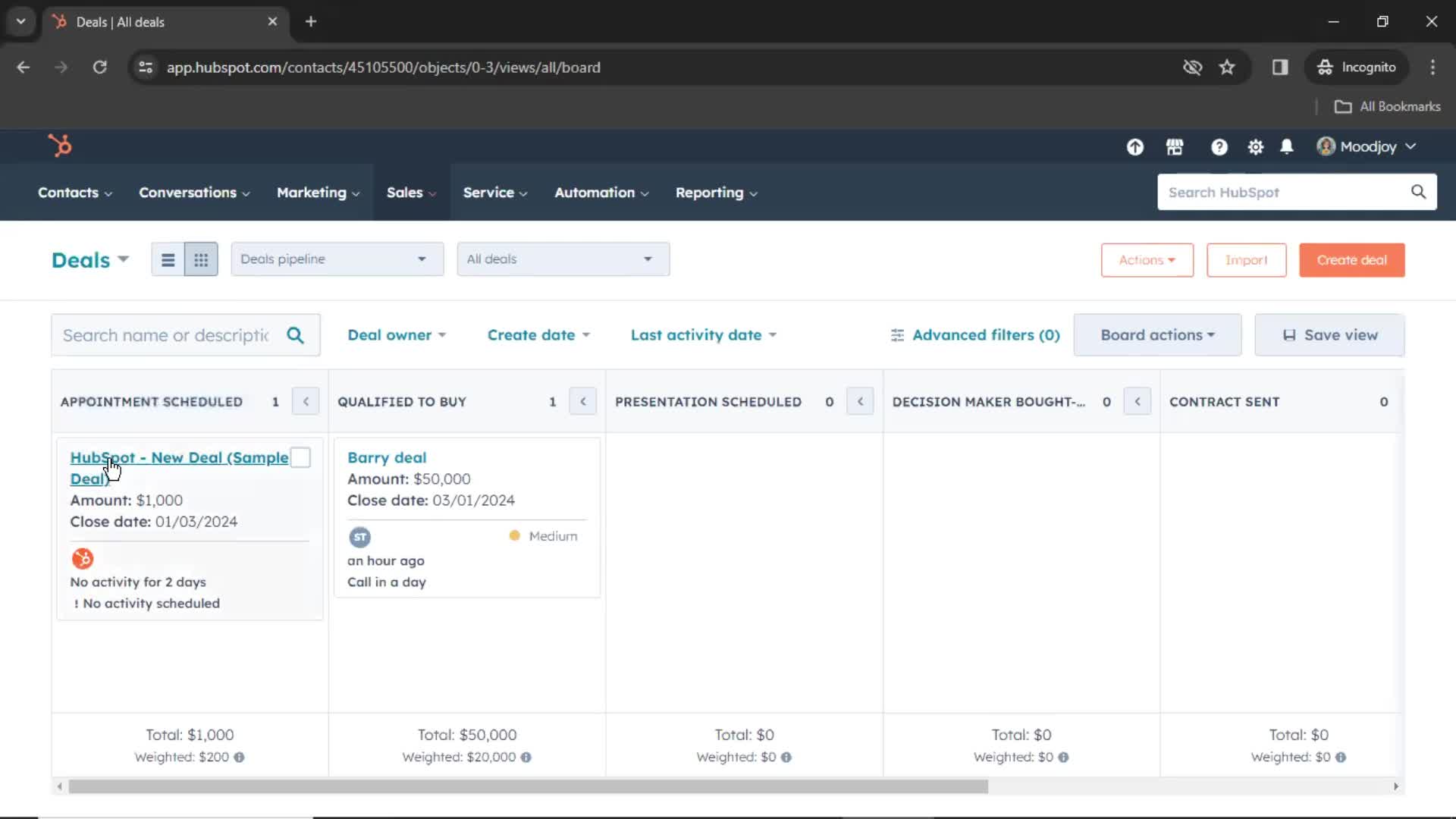Open the Automation menu

(x=601, y=193)
